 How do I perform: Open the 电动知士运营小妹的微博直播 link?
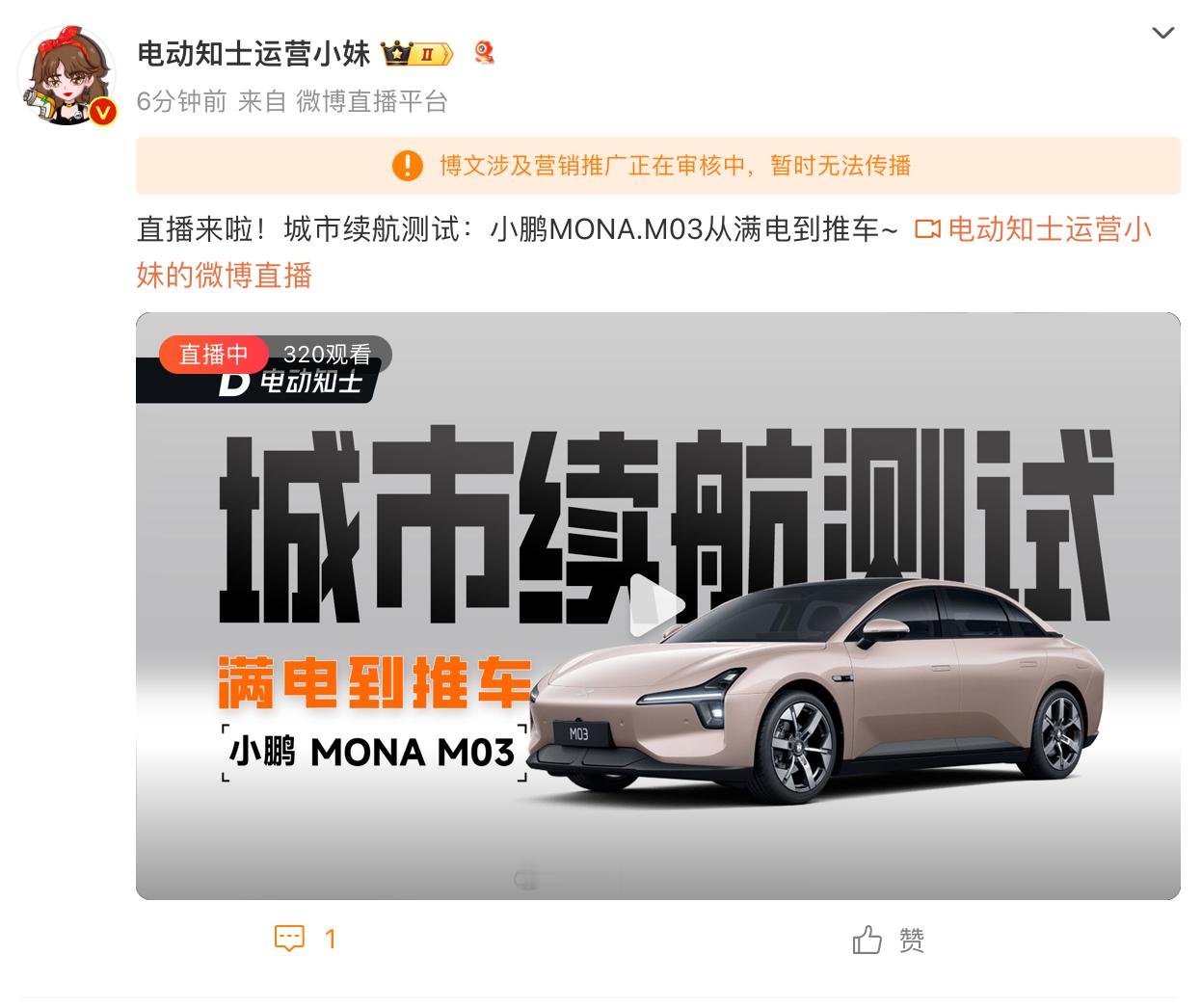coord(644,252)
